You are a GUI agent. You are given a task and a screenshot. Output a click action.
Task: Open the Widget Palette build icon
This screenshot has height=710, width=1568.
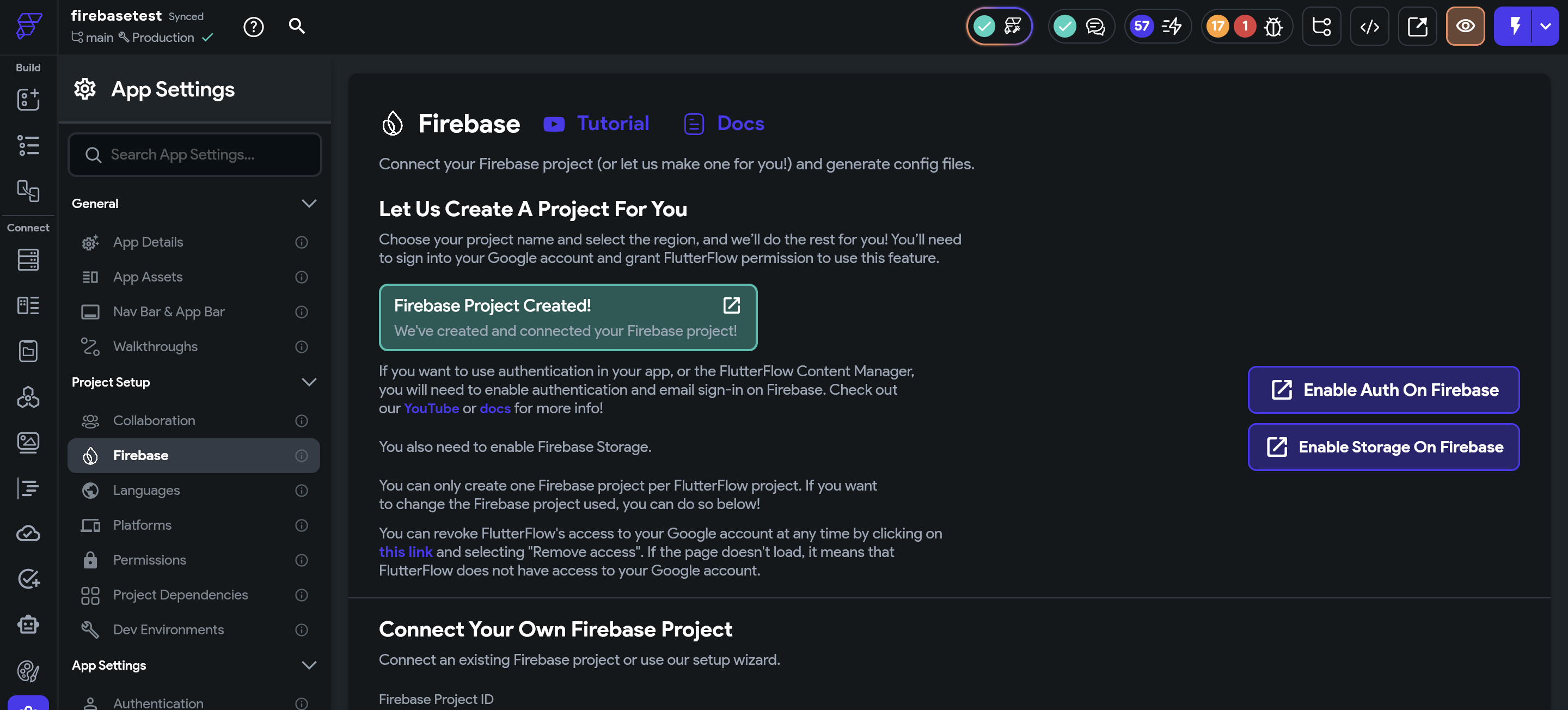click(28, 99)
